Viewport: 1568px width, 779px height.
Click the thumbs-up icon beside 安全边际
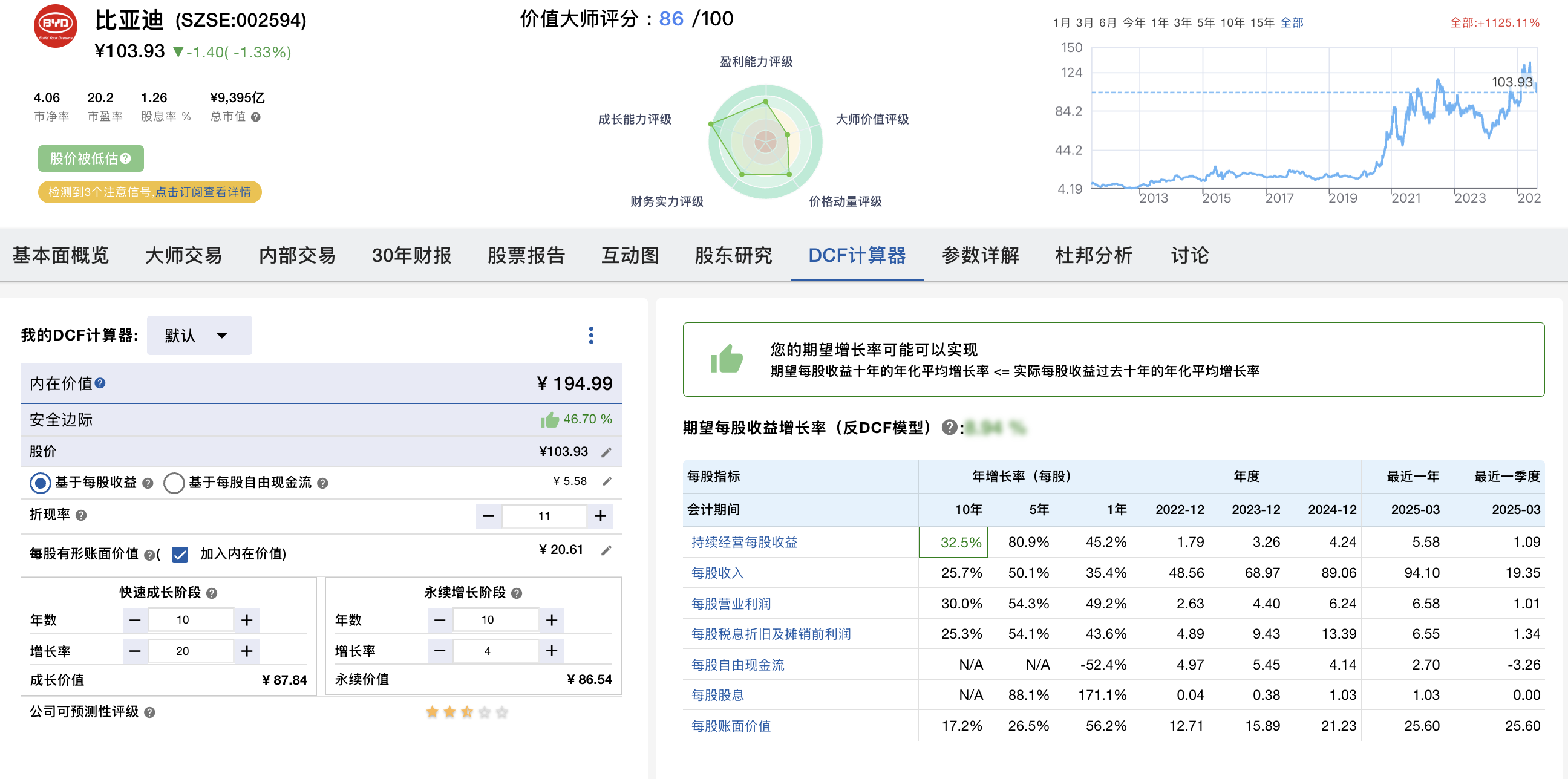pyautogui.click(x=550, y=419)
